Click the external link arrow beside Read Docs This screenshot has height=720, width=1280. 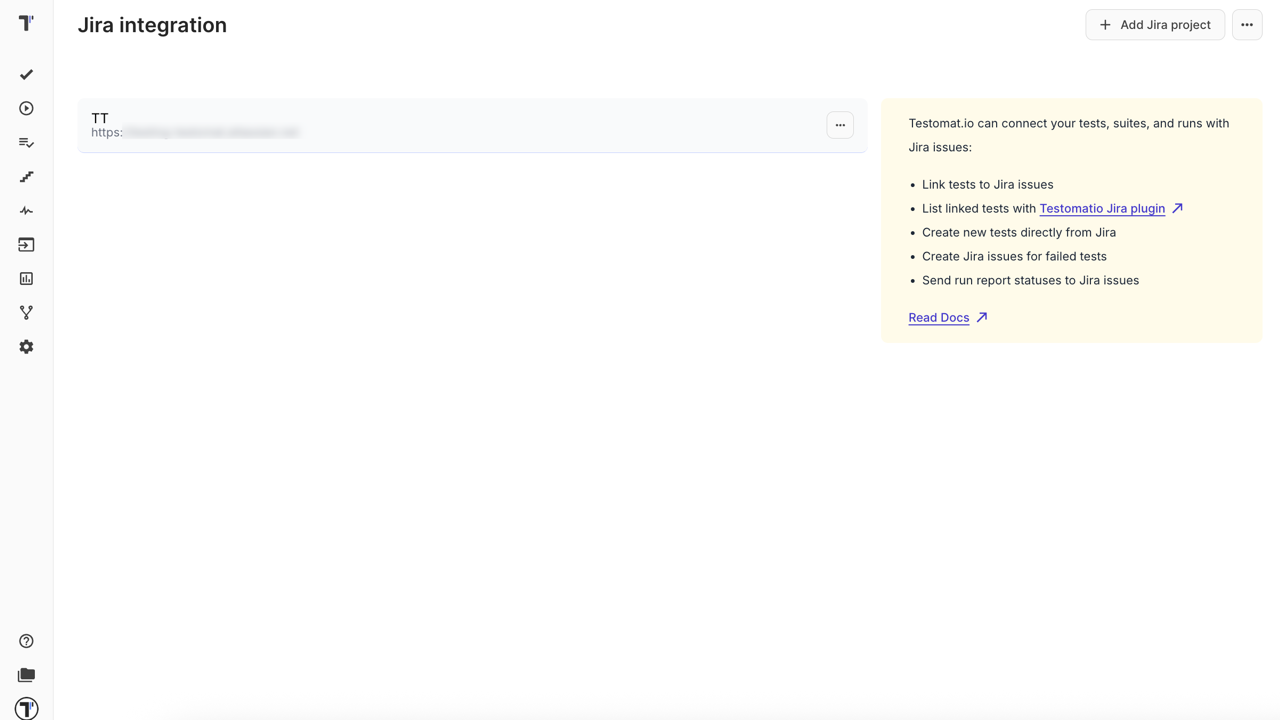point(980,317)
